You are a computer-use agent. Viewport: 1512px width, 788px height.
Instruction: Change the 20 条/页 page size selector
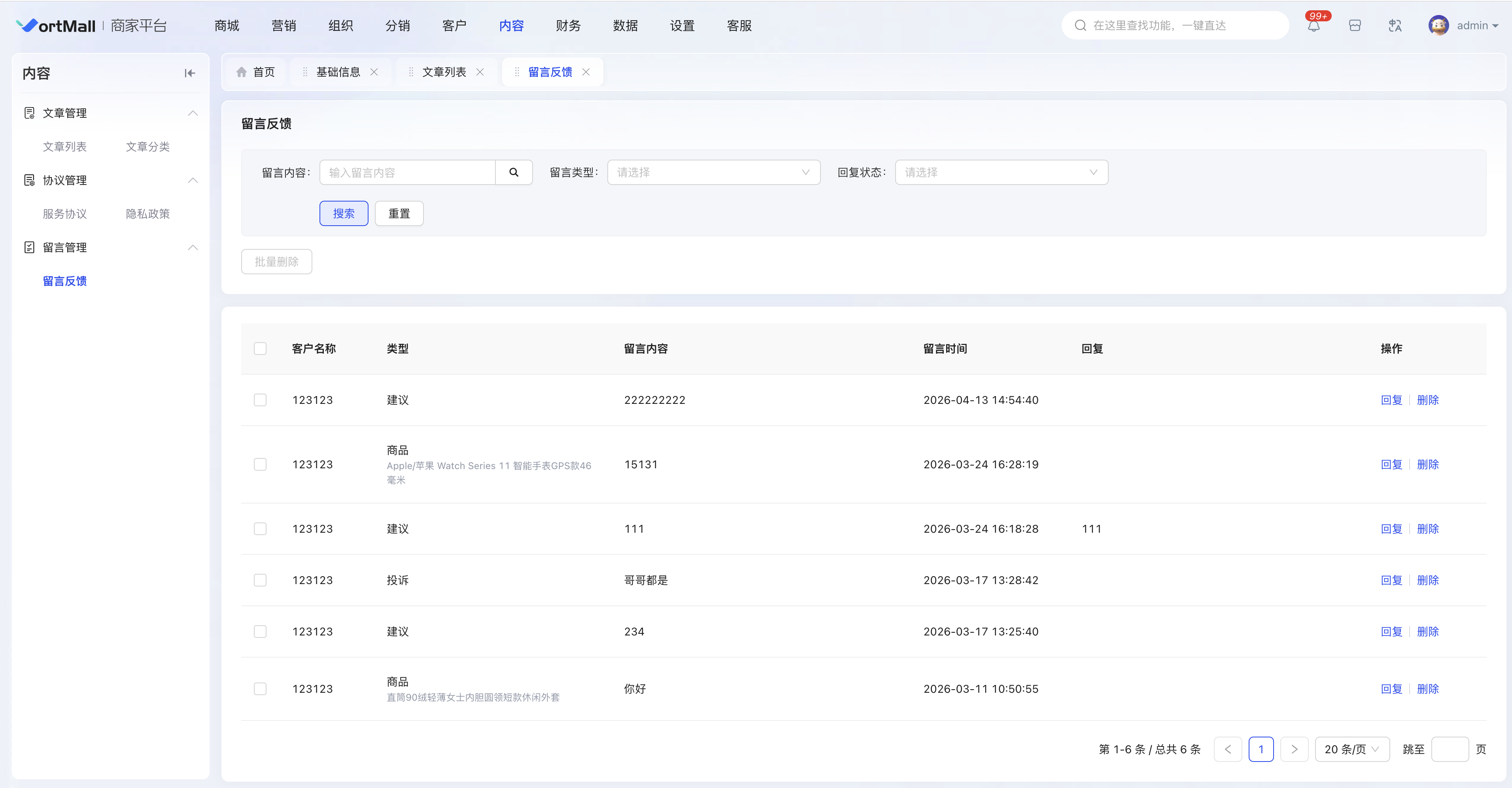1351,749
